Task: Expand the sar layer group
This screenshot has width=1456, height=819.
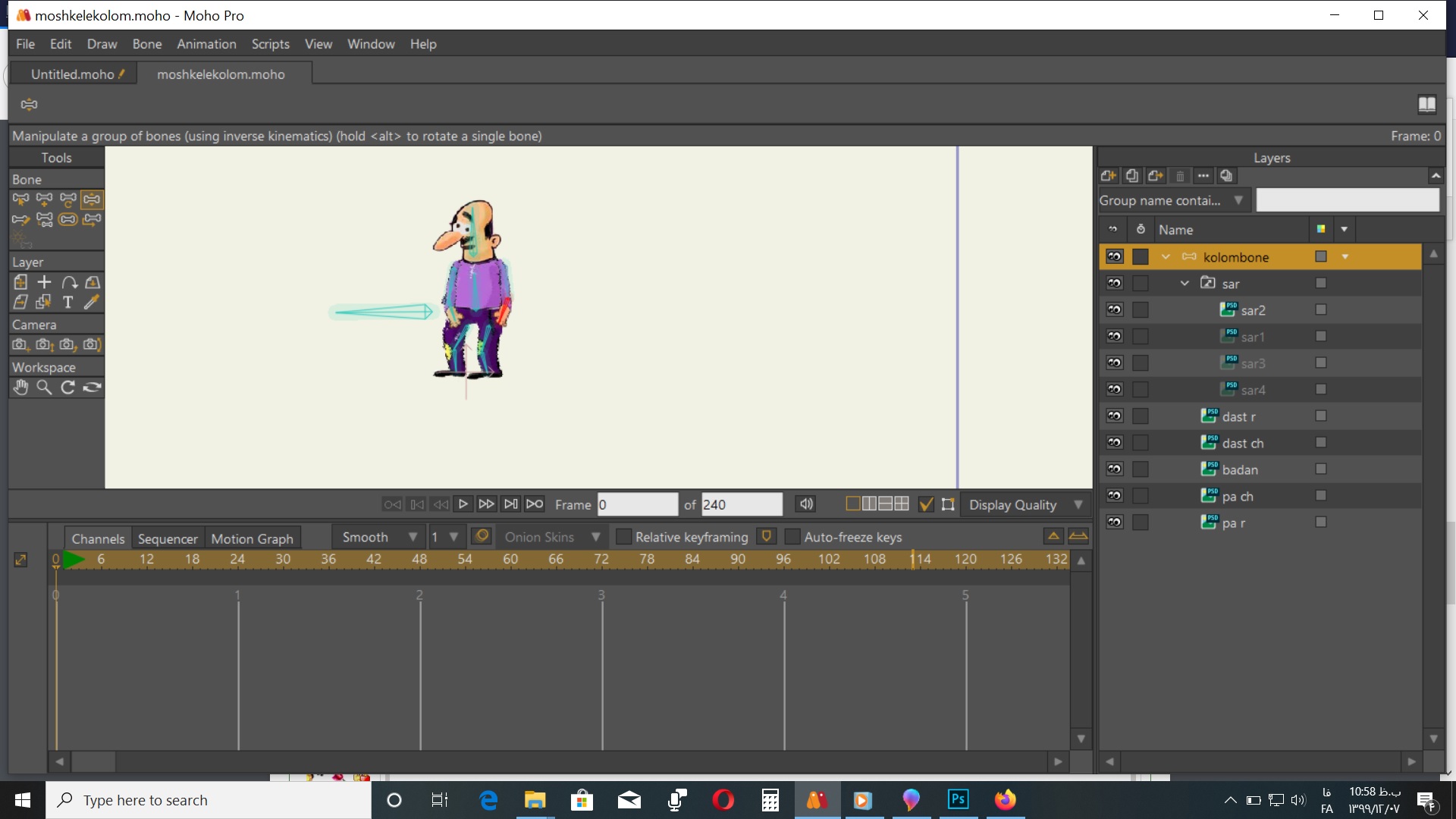Action: point(1185,283)
